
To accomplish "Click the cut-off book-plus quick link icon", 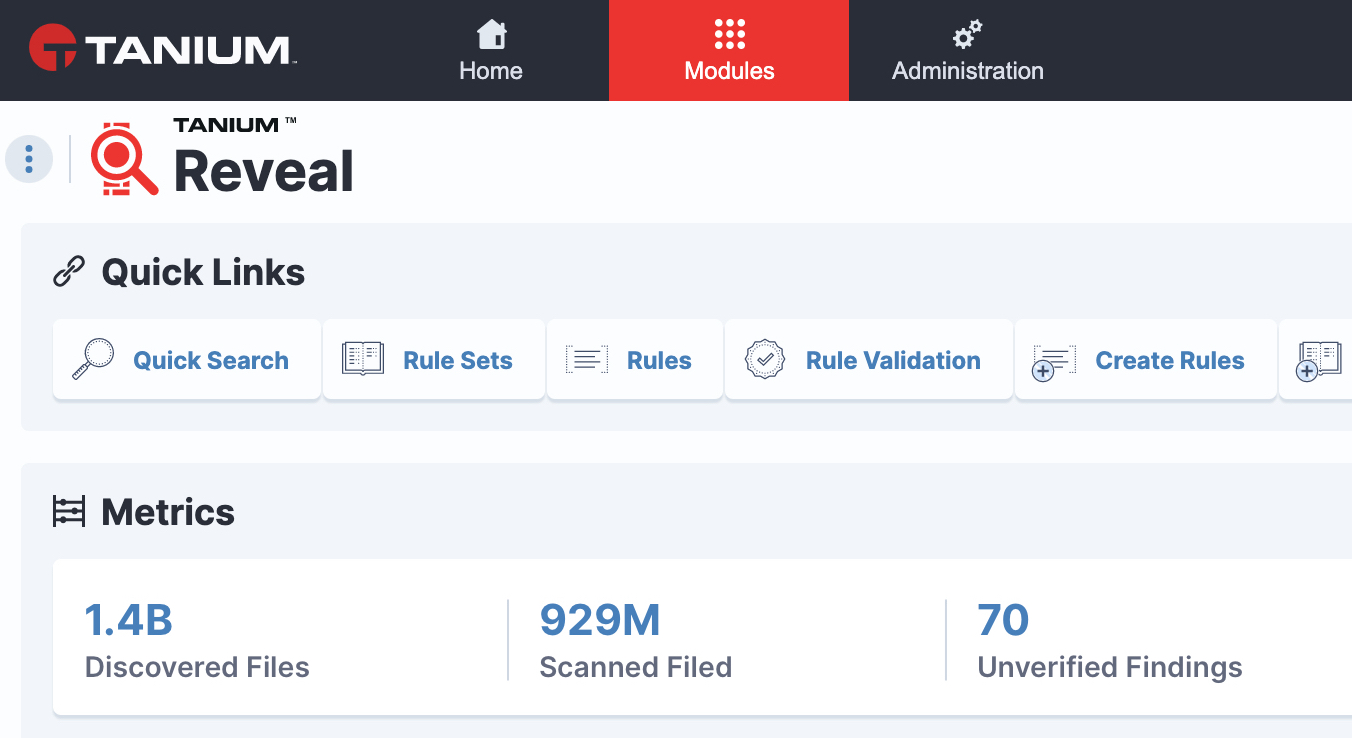I will (1318, 361).
